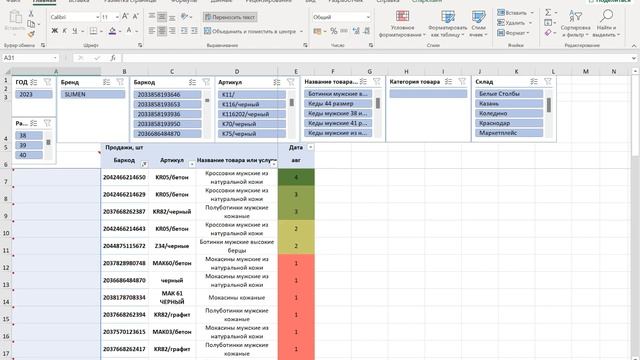
Task: Click the Borders icon
Action: pos(93,31)
